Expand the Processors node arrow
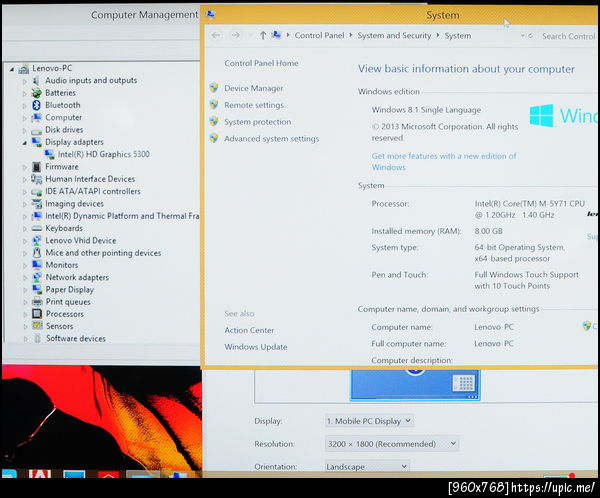Viewport: 600px width, 498px height. click(25, 315)
